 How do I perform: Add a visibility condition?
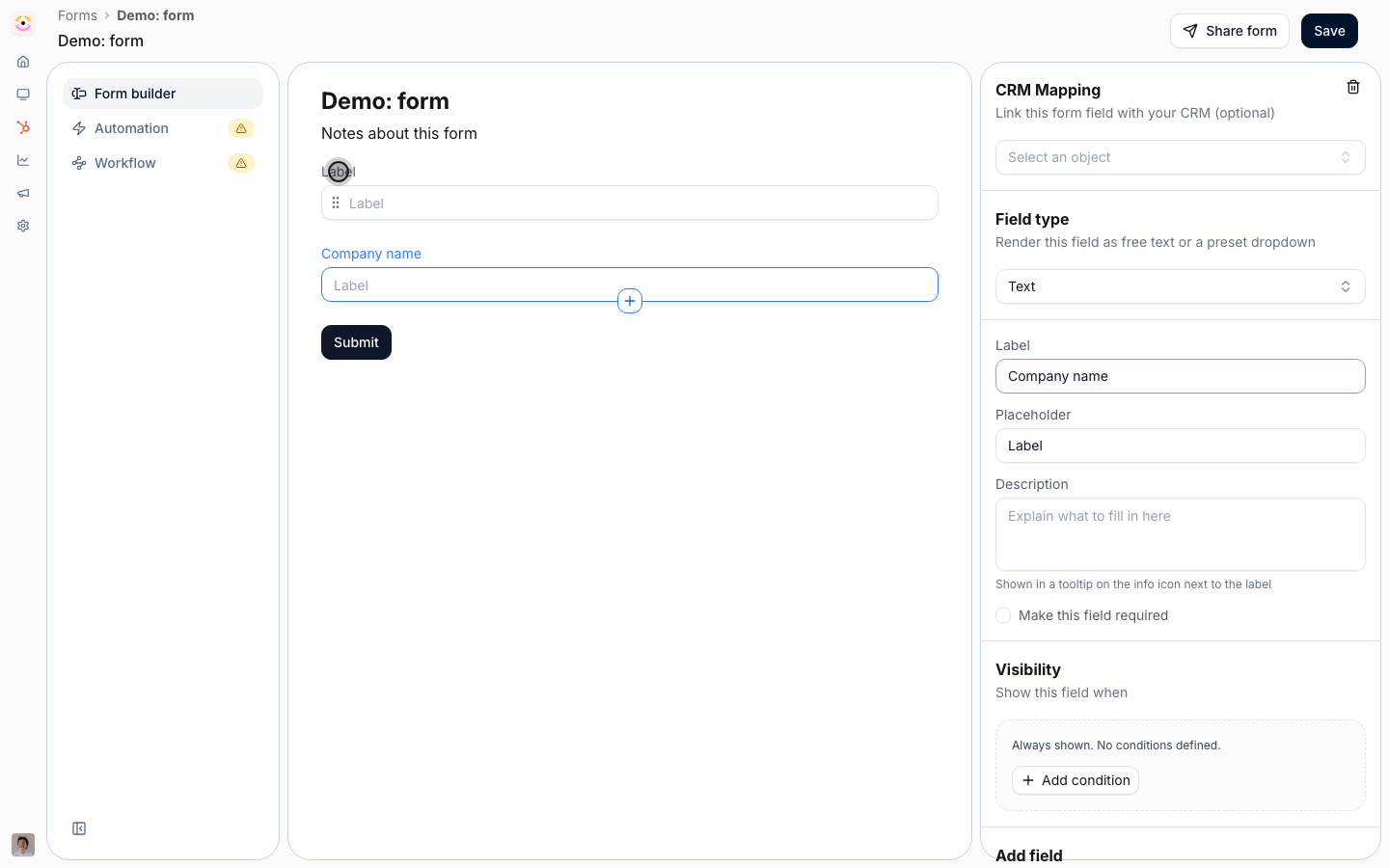pos(1076,780)
